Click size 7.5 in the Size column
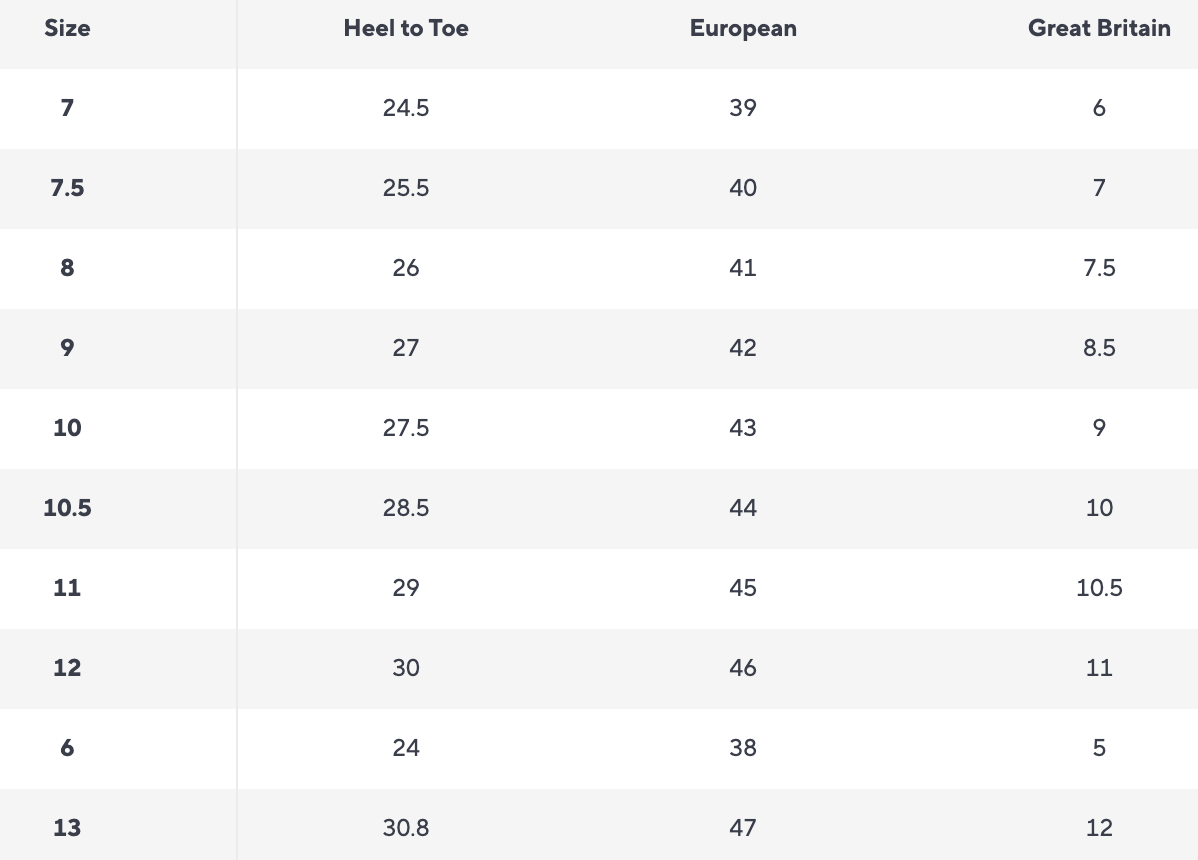The height and width of the screenshot is (860, 1198). (x=67, y=188)
